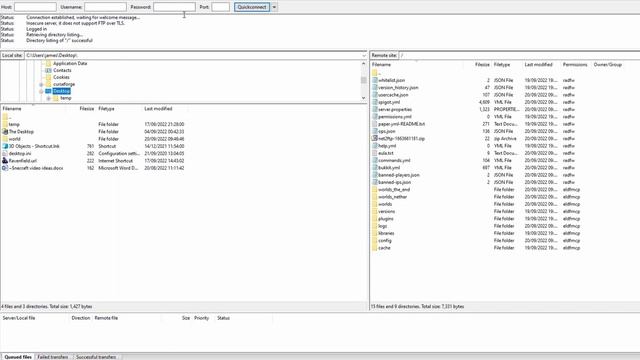Switch to the Failed transfers tab
The image size is (640, 360).
pyautogui.click(x=53, y=357)
